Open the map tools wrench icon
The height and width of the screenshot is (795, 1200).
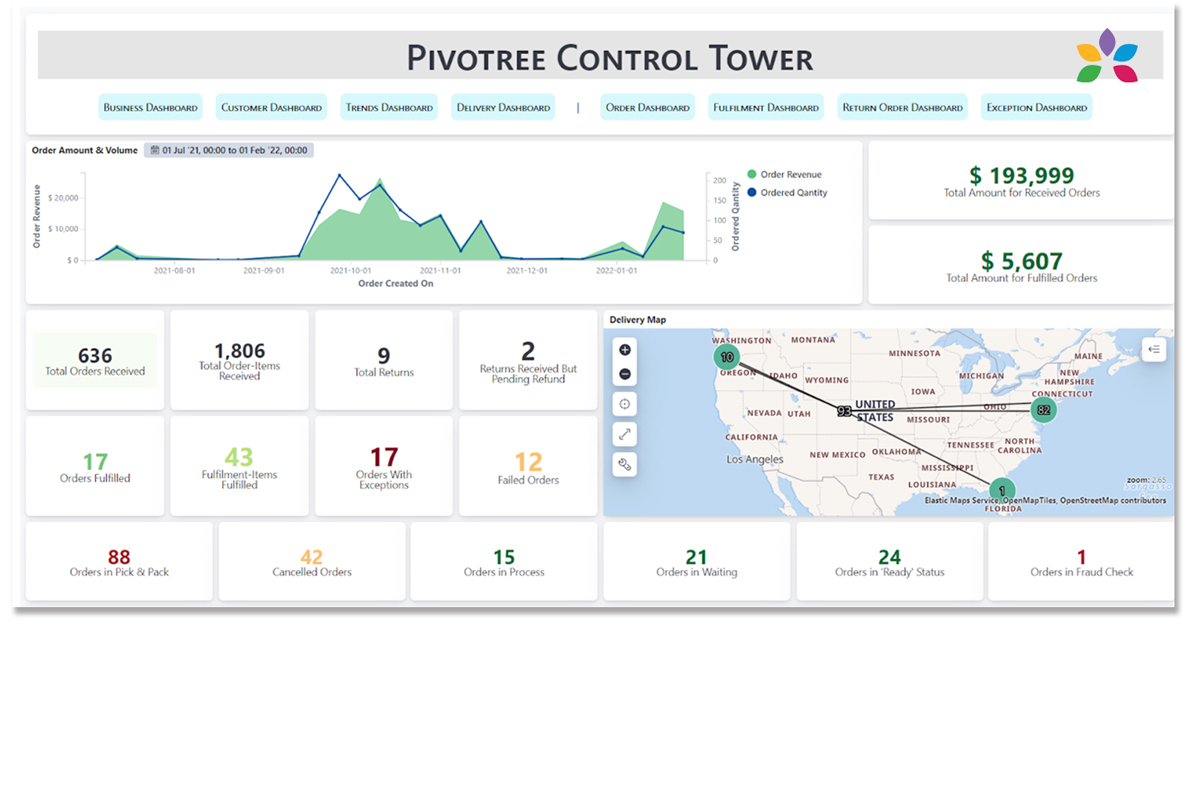(625, 464)
